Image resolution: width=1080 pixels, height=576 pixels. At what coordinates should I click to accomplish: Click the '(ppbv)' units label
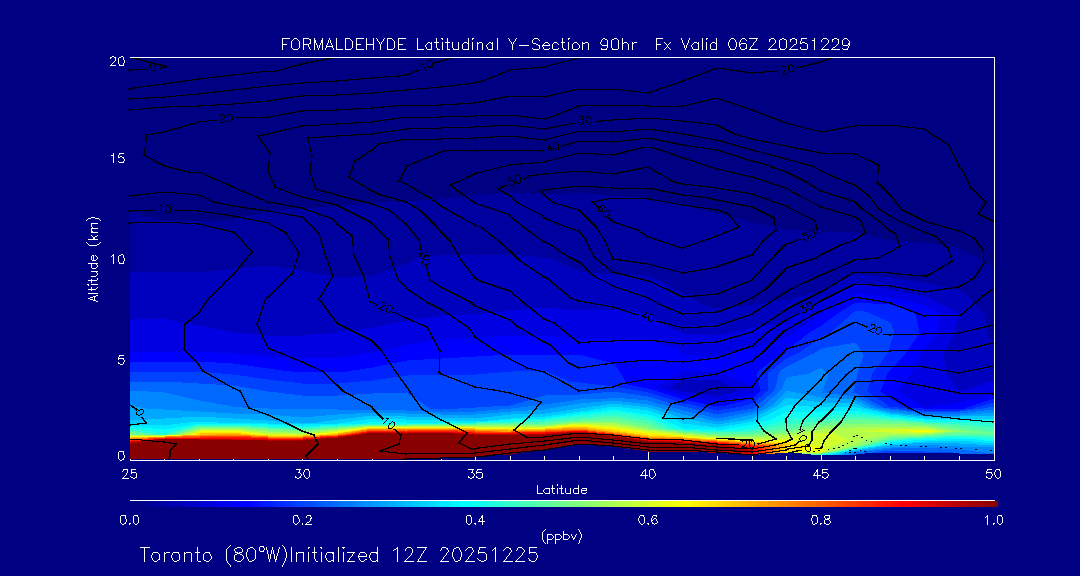[561, 535]
